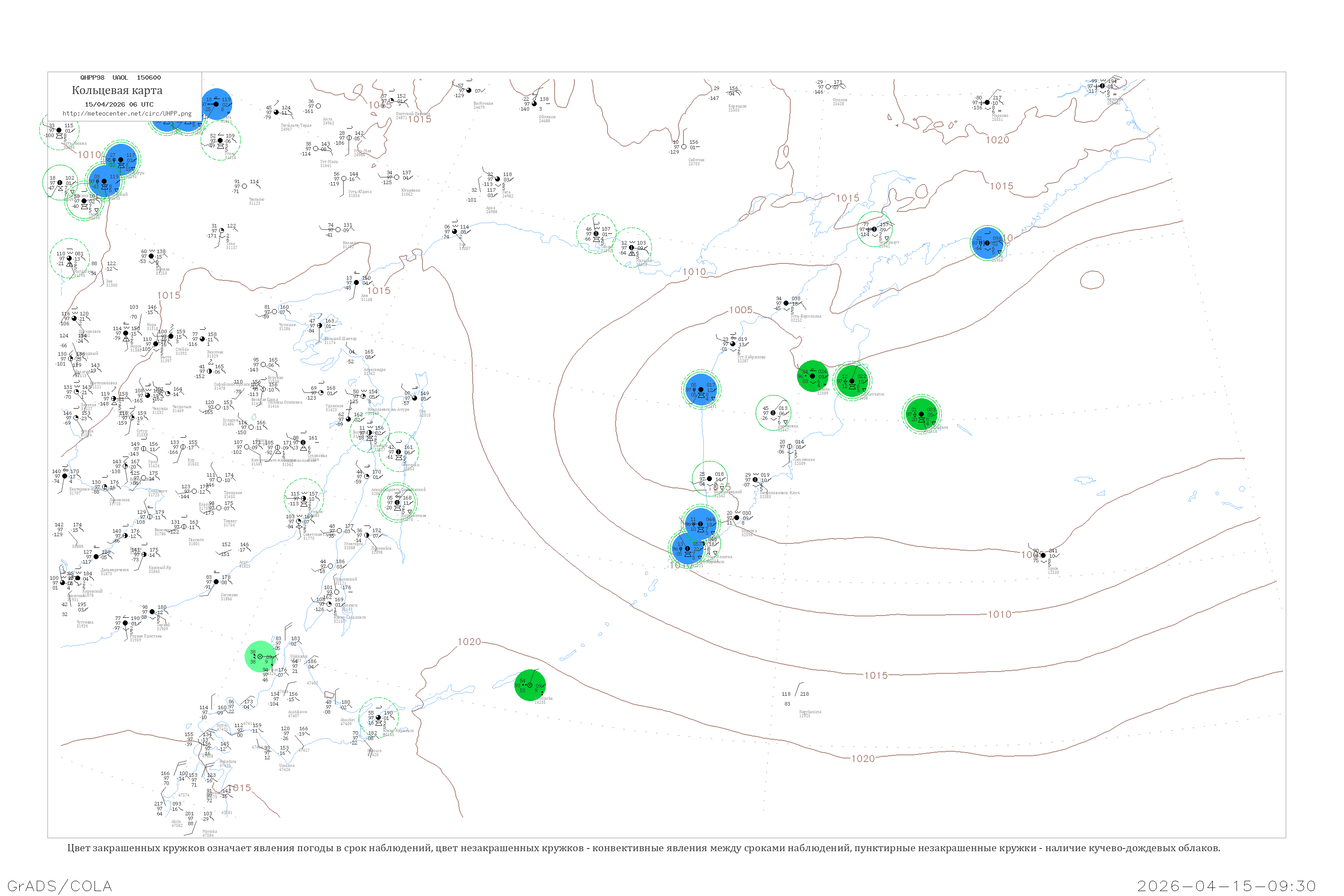Click the Семлячики 32509 station symbol
This screenshot has height=896, width=1344.
coord(790,447)
